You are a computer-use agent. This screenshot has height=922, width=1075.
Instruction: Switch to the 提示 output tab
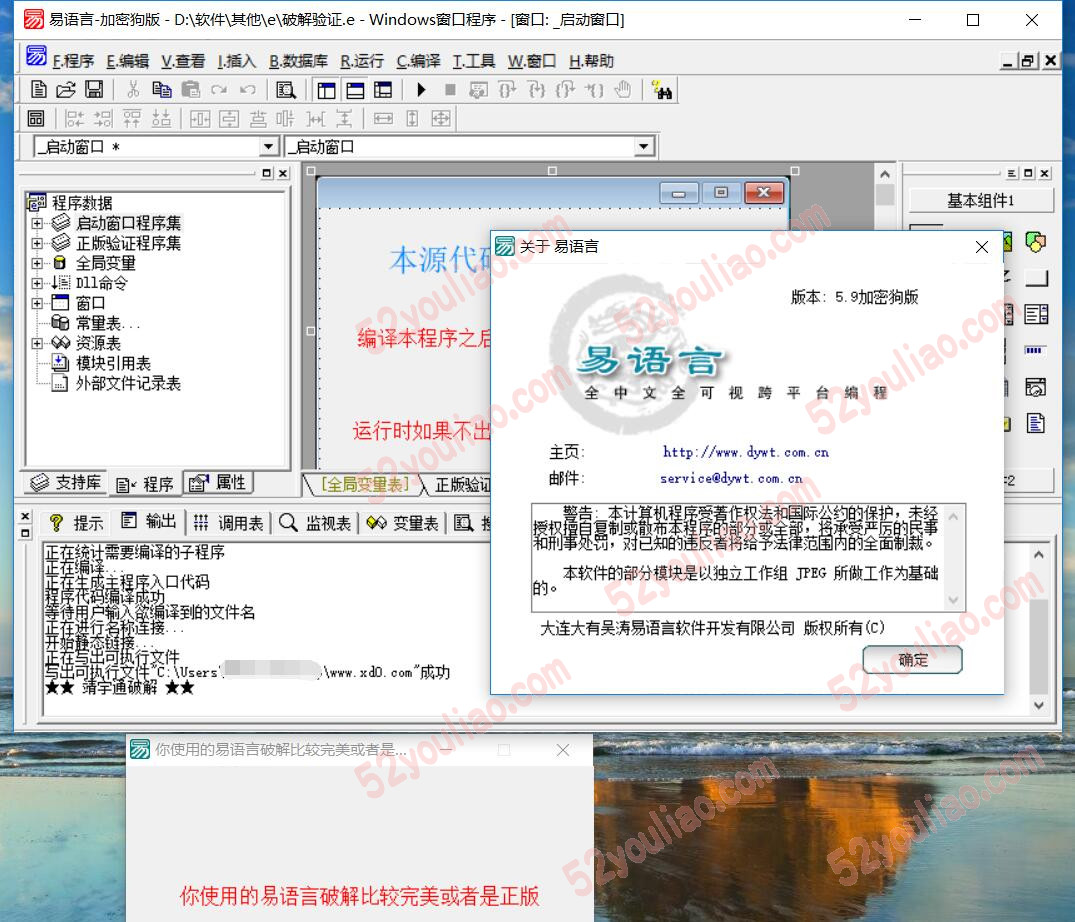(75, 523)
